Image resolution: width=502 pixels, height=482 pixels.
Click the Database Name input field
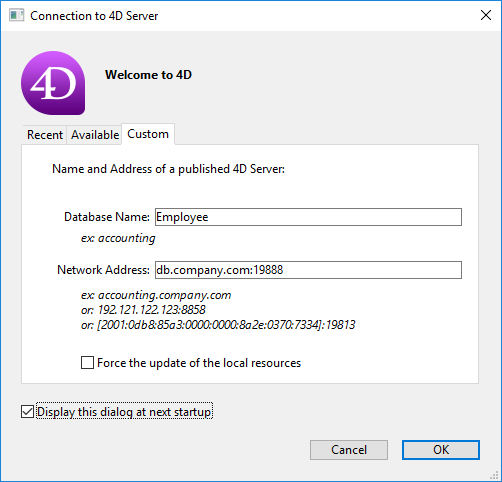point(308,217)
